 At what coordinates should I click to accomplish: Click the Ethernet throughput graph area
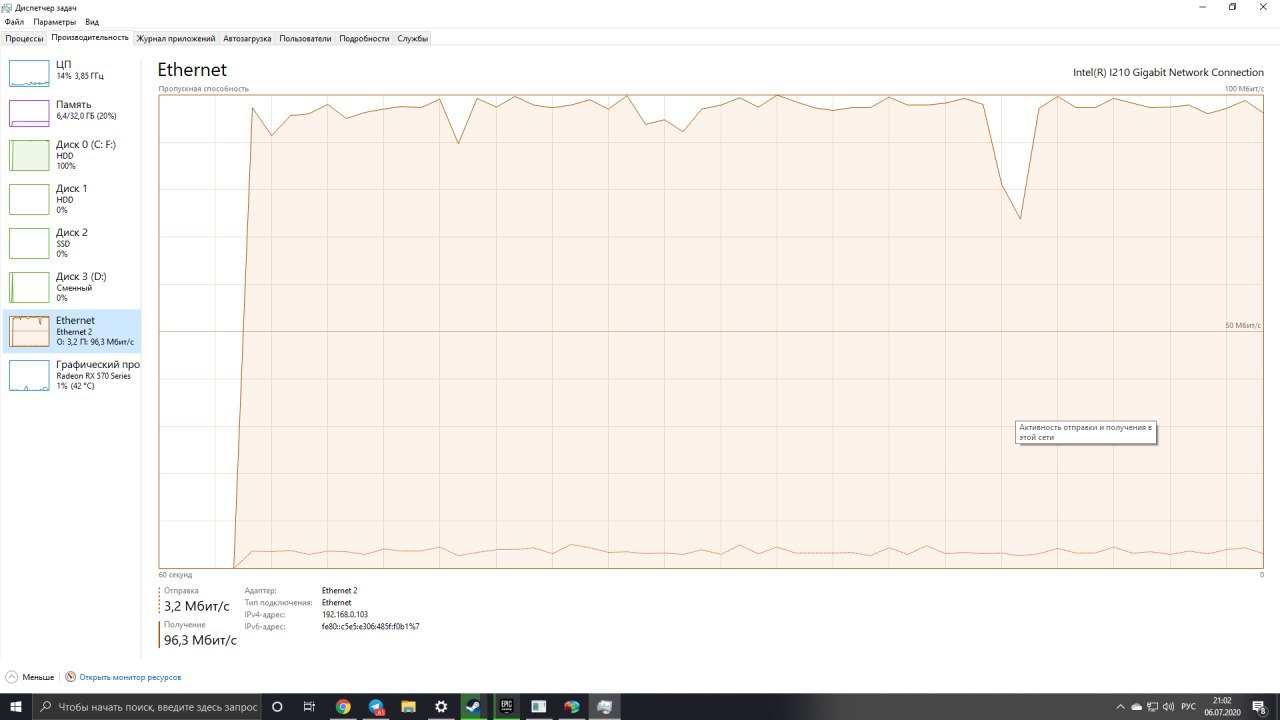pos(710,332)
